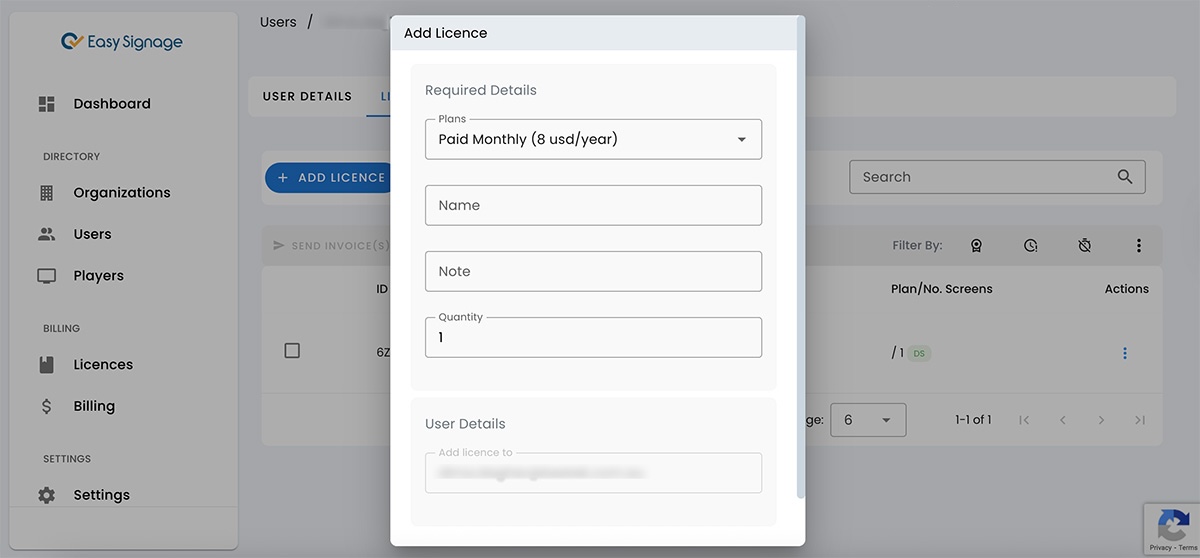Image resolution: width=1200 pixels, height=558 pixels.
Task: Click Users breadcrumb link
Action: tap(278, 22)
